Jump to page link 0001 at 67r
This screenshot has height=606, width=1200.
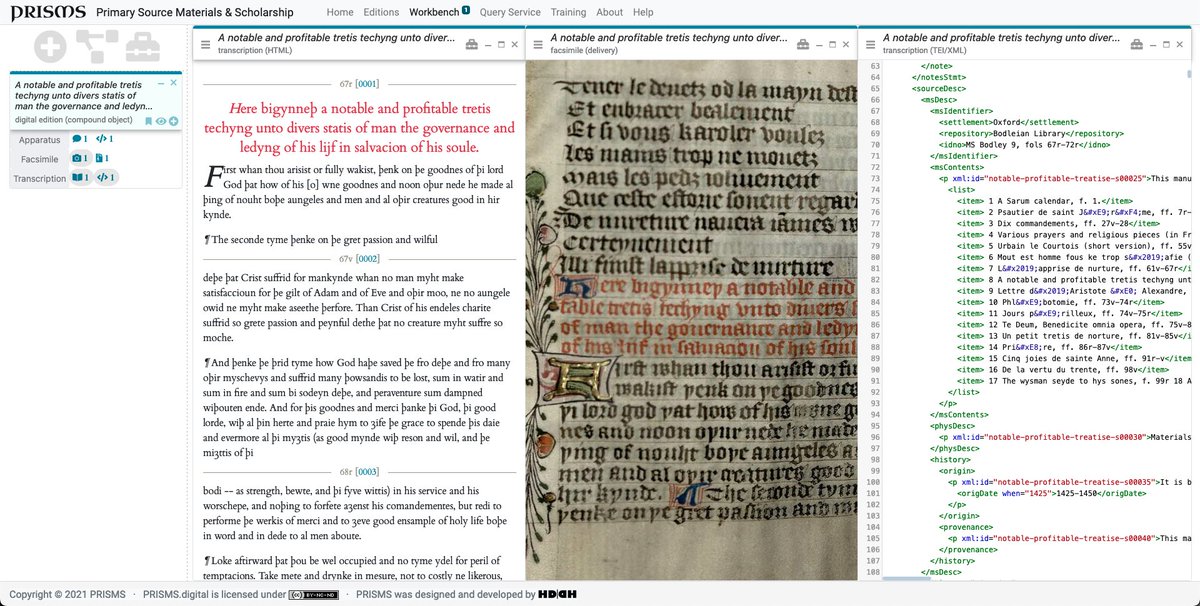coord(368,84)
